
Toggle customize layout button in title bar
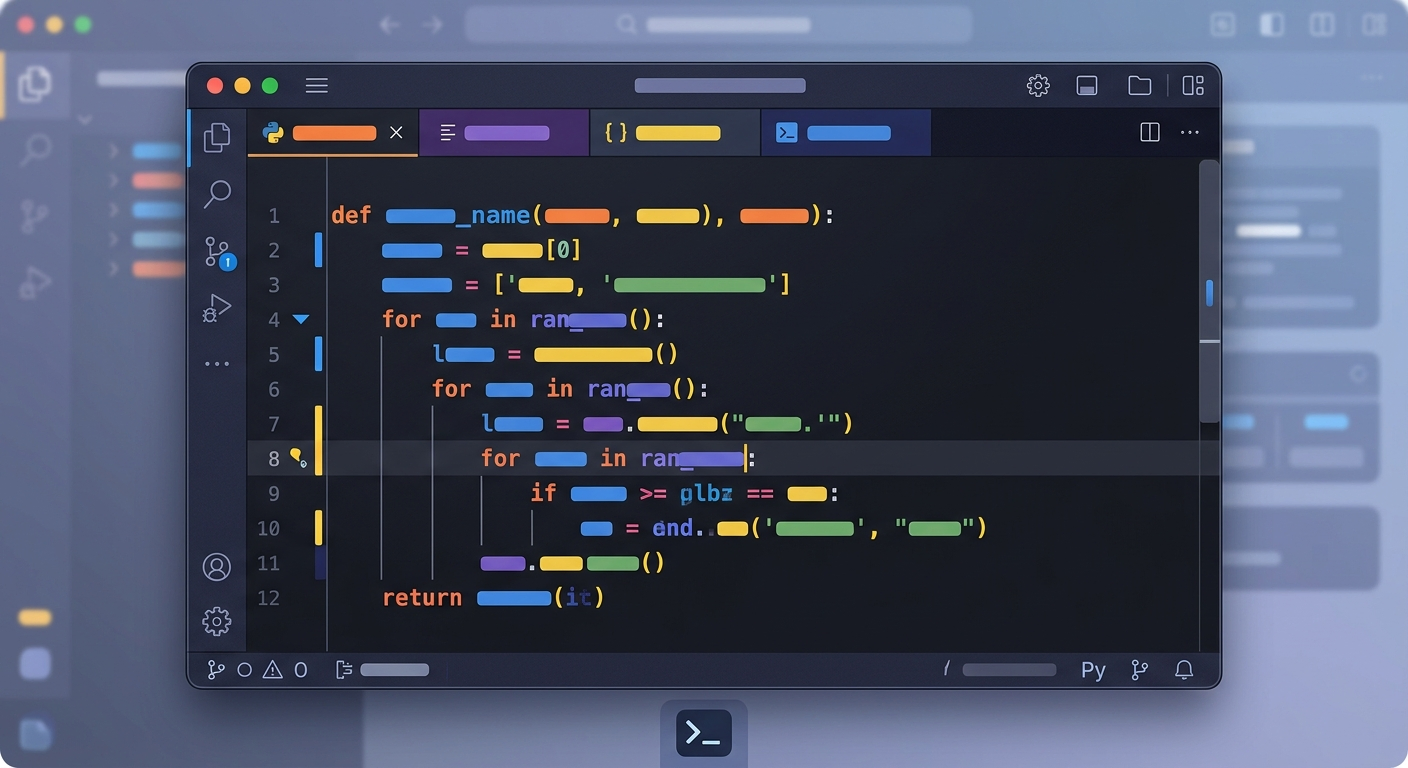click(1193, 86)
